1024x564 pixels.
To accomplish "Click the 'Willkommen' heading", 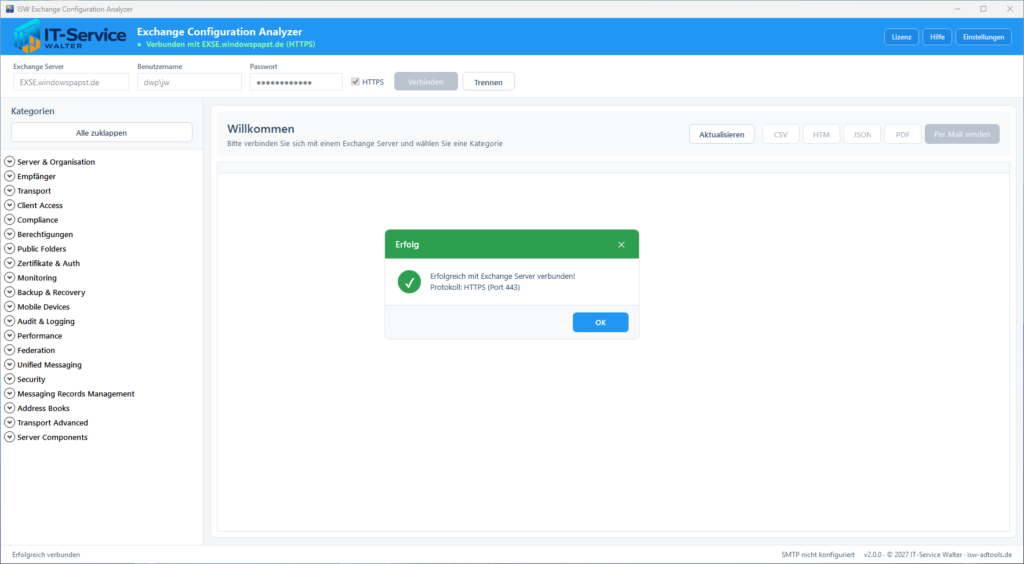I will [261, 129].
